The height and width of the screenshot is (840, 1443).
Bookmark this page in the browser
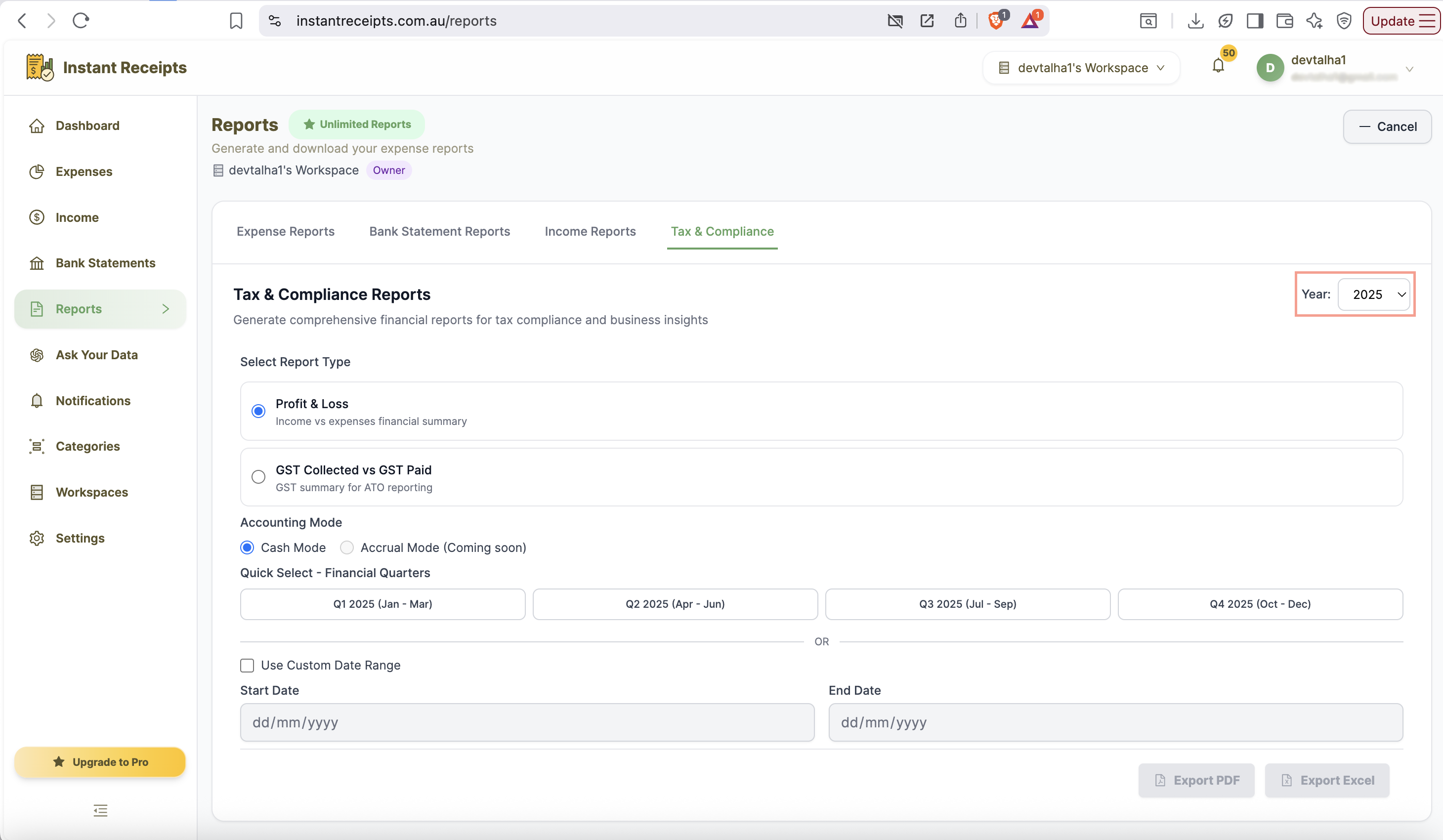pyautogui.click(x=236, y=21)
